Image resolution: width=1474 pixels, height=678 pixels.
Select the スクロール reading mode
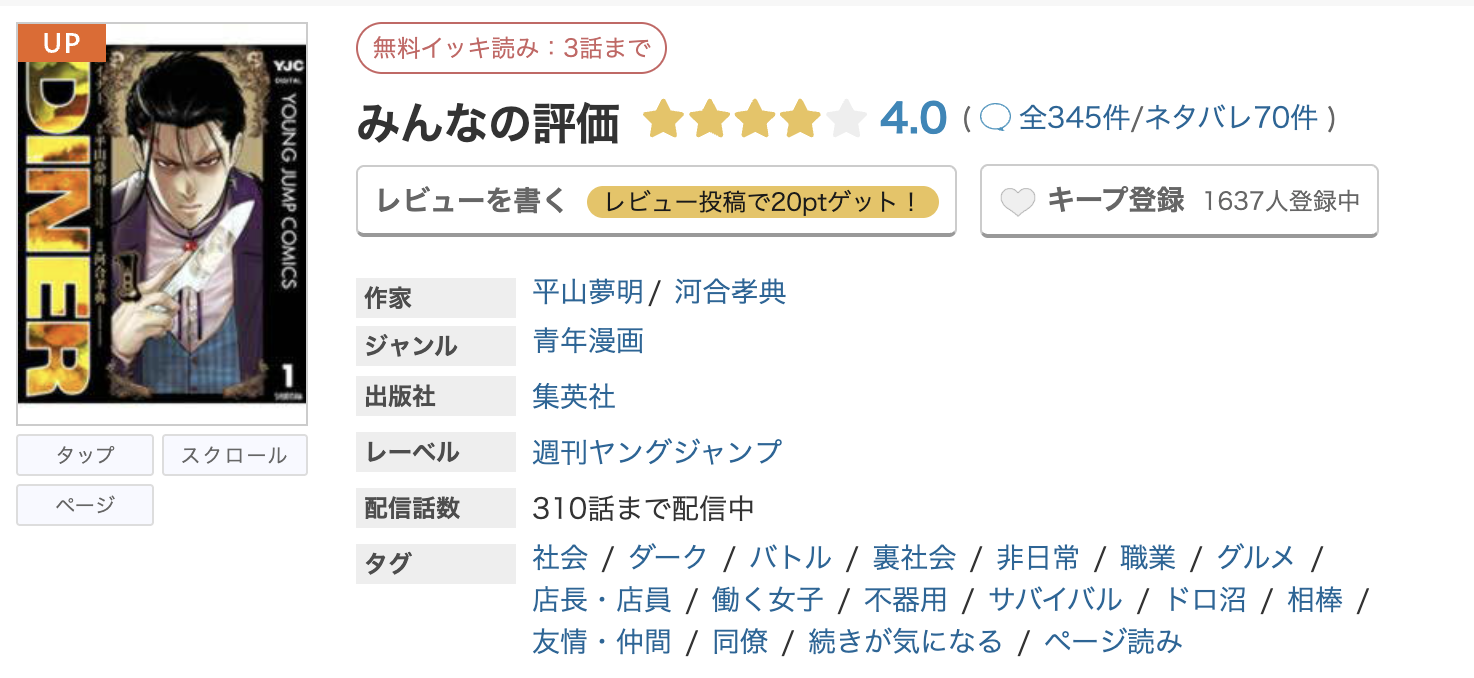pos(234,455)
